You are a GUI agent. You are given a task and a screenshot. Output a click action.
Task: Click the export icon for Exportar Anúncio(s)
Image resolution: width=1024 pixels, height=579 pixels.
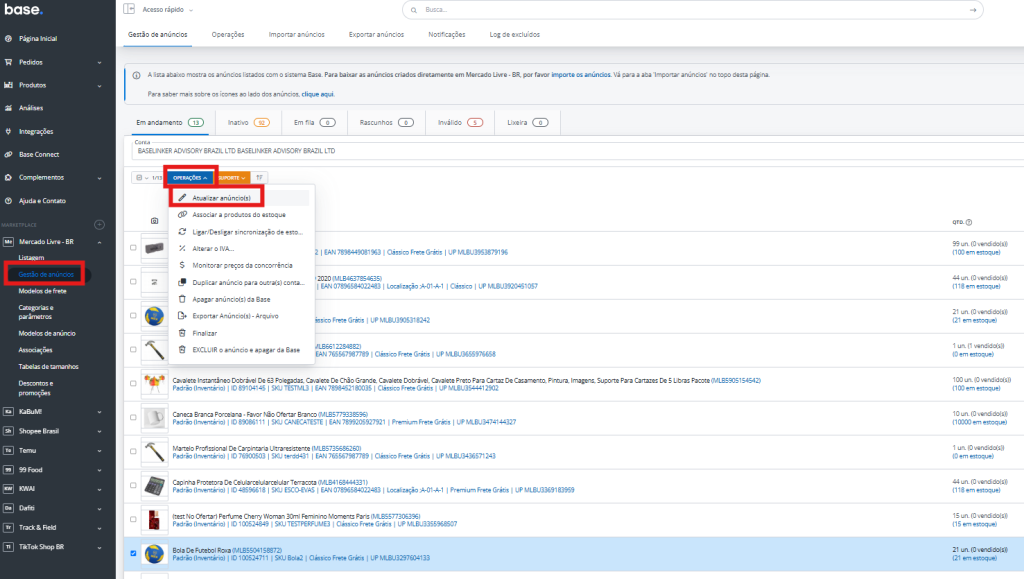tap(182, 316)
